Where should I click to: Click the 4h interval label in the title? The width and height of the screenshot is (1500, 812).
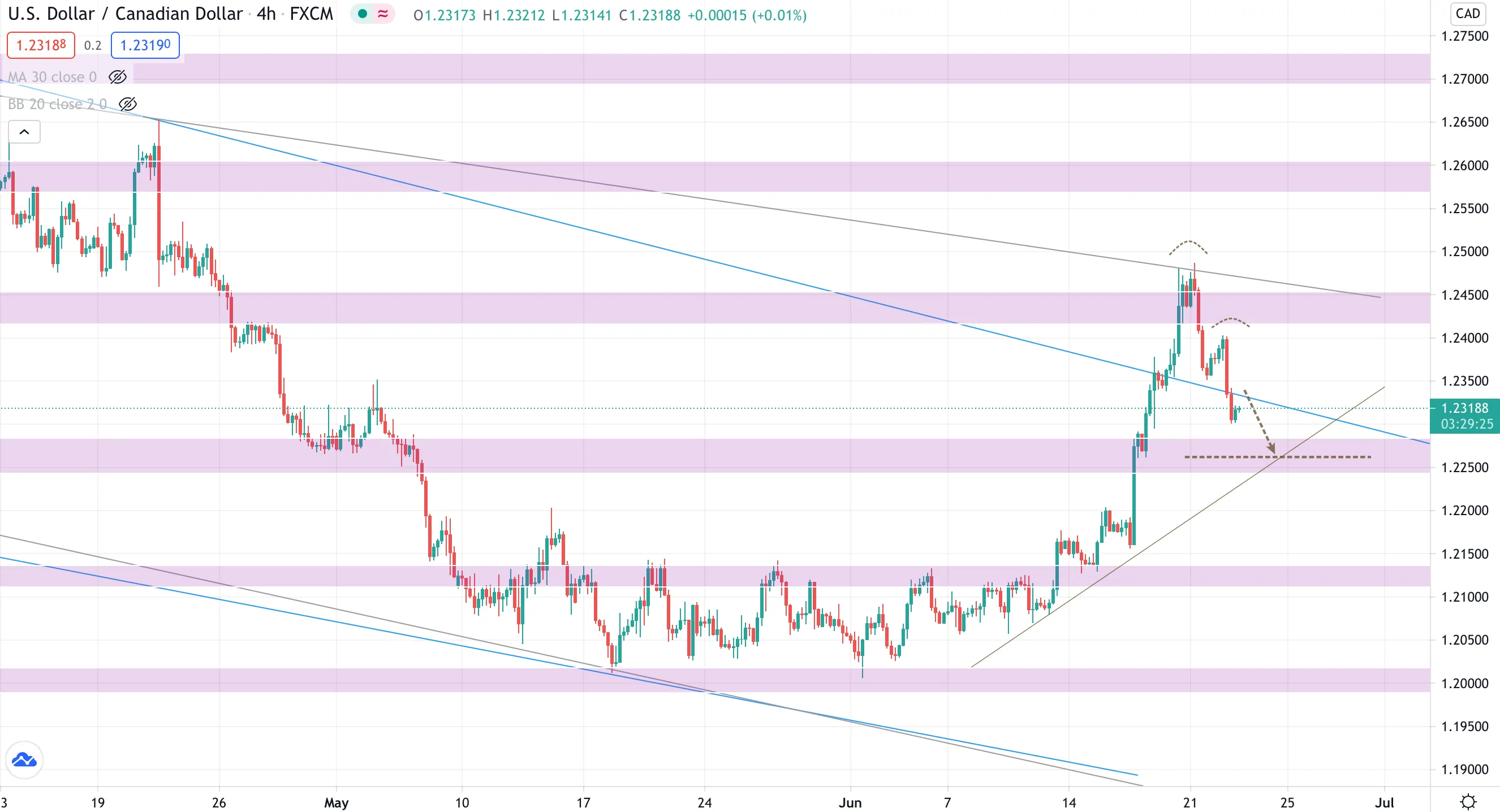[x=266, y=14]
